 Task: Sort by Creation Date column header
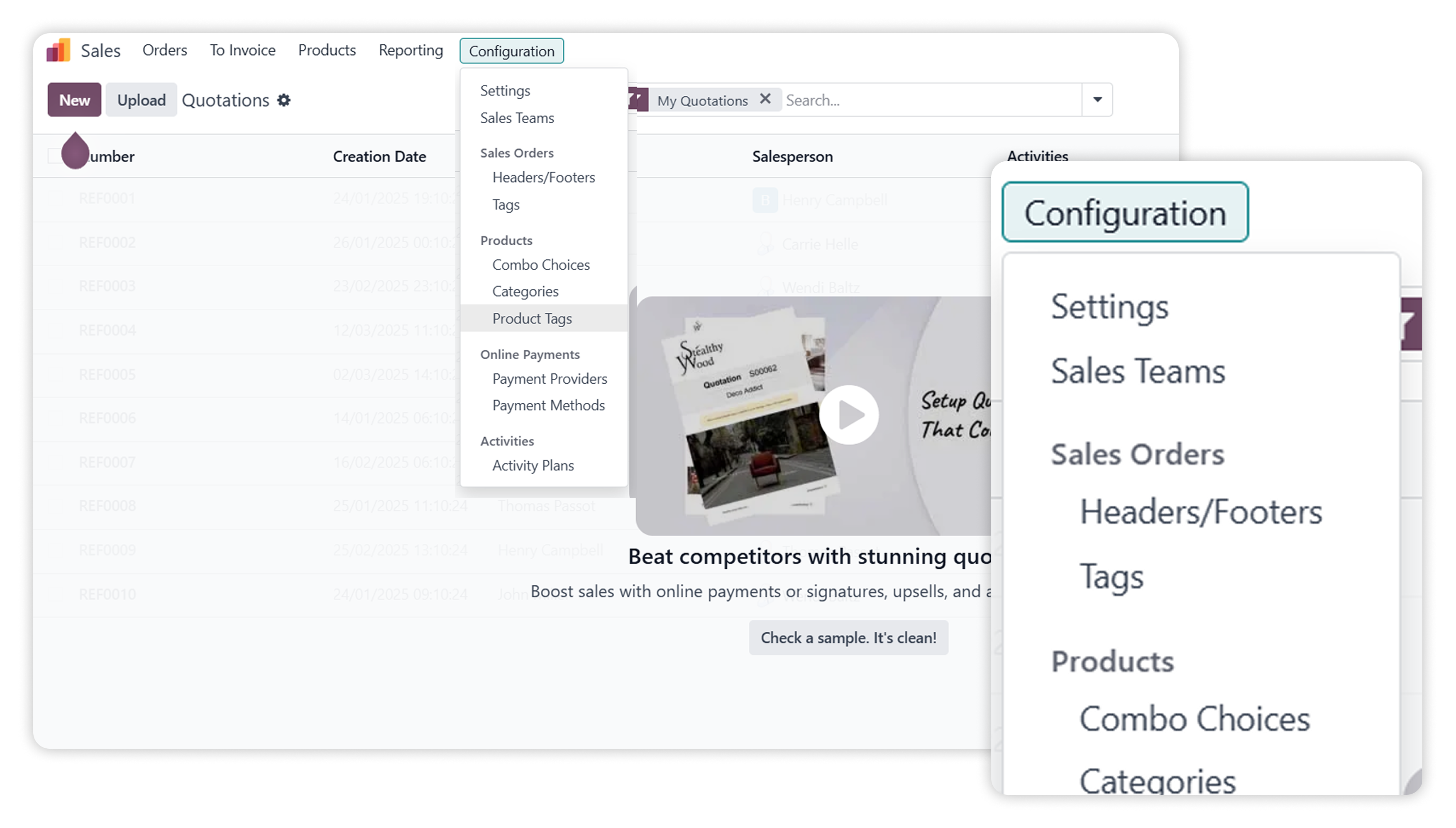(x=379, y=156)
